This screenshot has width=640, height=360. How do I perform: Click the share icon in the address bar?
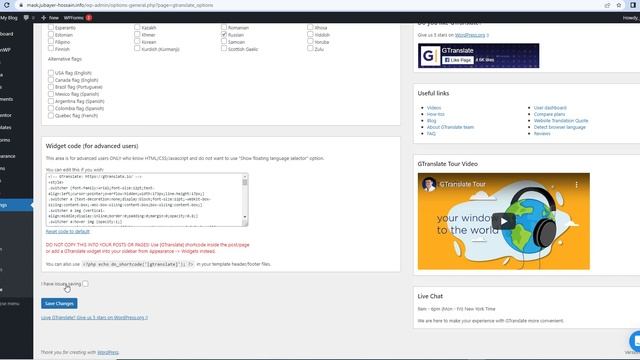(607, 5)
